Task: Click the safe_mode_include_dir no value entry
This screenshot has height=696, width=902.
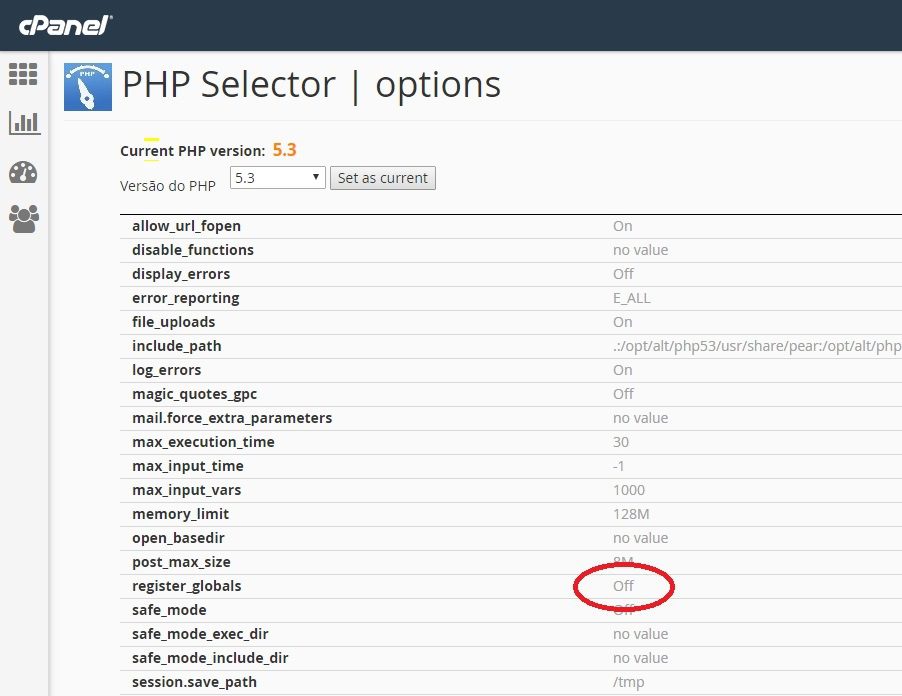Action: [x=640, y=658]
